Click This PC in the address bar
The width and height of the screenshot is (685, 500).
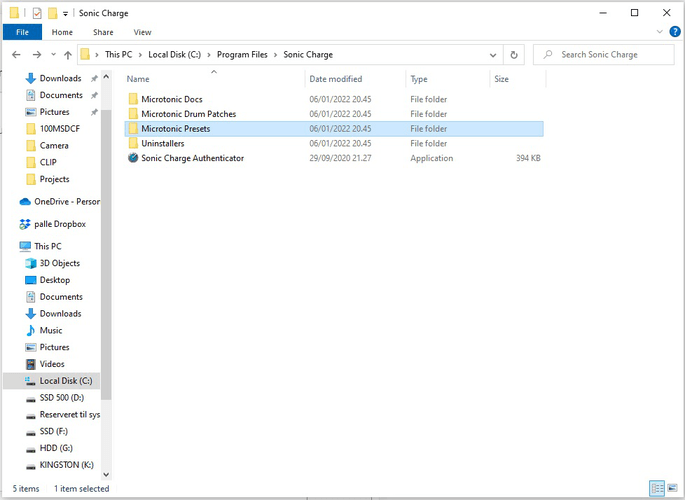[118, 55]
